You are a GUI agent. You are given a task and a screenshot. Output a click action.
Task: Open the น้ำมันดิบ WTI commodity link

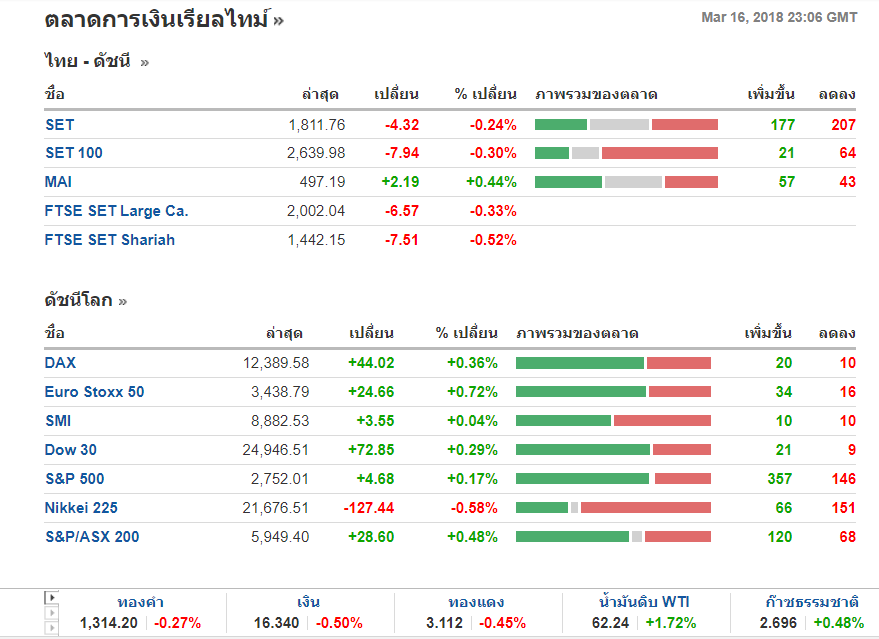click(x=644, y=602)
